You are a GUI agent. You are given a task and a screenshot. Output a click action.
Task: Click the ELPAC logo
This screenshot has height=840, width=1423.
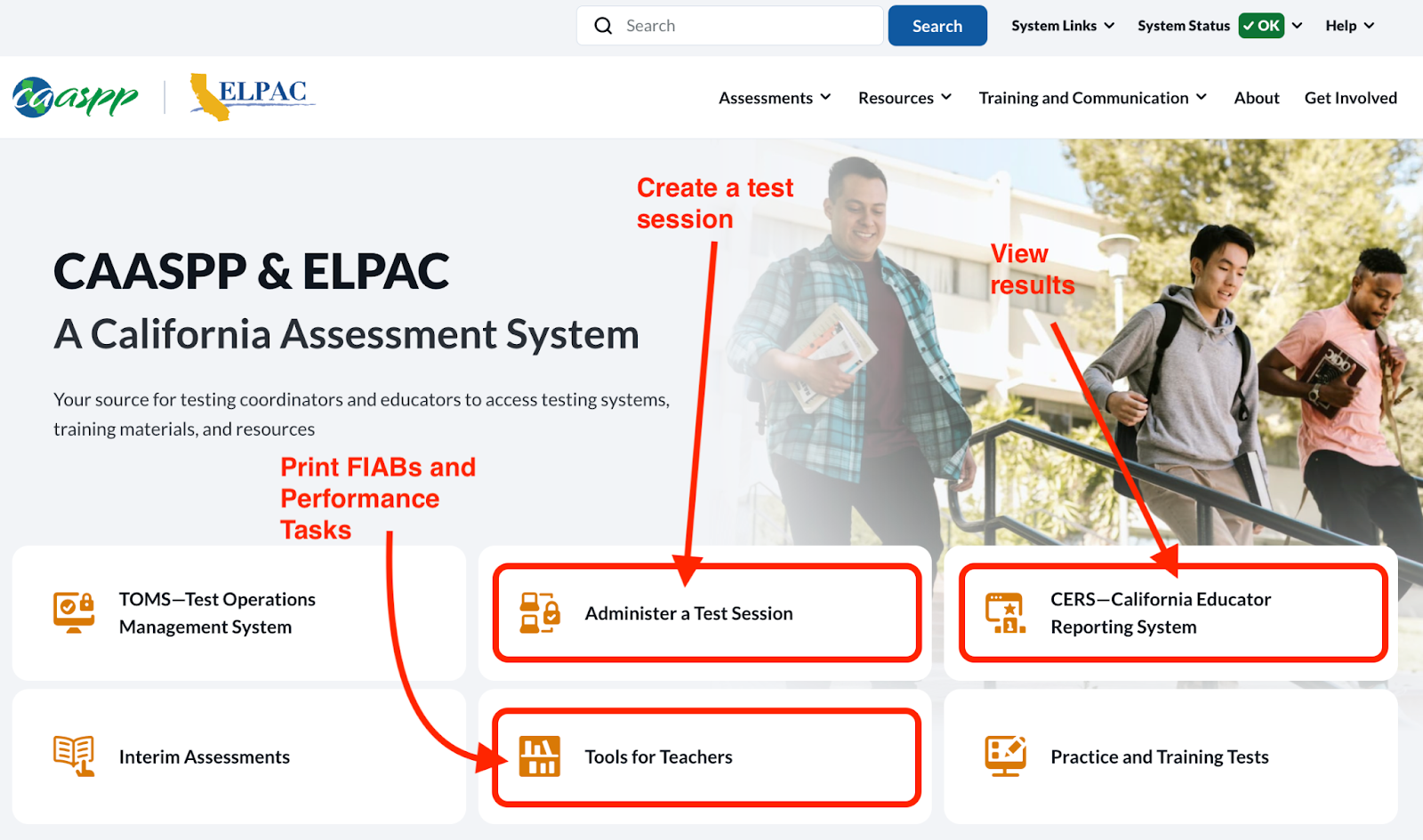253,97
